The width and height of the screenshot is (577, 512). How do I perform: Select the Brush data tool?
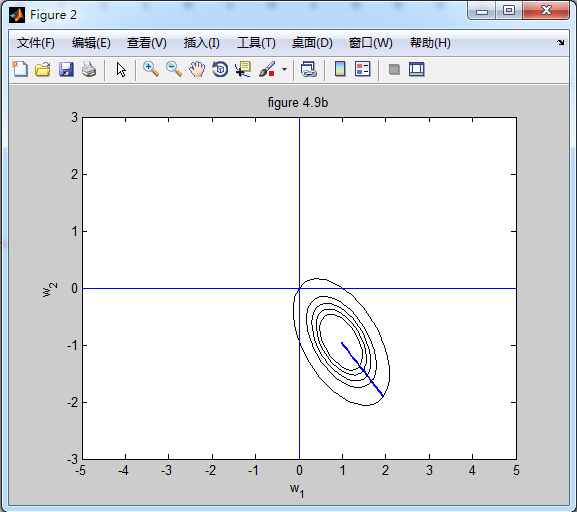pos(267,69)
